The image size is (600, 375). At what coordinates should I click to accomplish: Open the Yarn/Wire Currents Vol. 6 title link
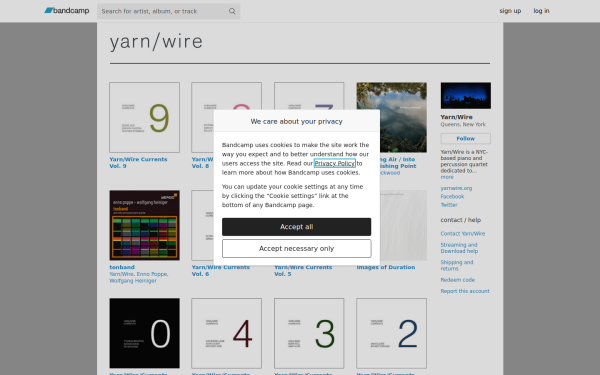pyautogui.click(x=221, y=271)
